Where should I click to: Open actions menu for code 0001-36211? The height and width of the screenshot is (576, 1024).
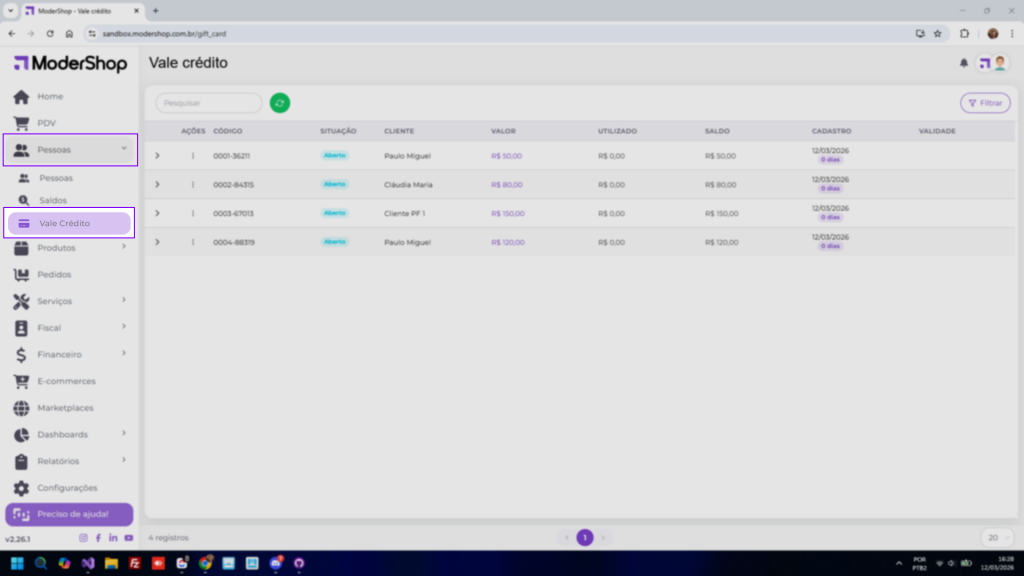pyautogui.click(x=193, y=156)
